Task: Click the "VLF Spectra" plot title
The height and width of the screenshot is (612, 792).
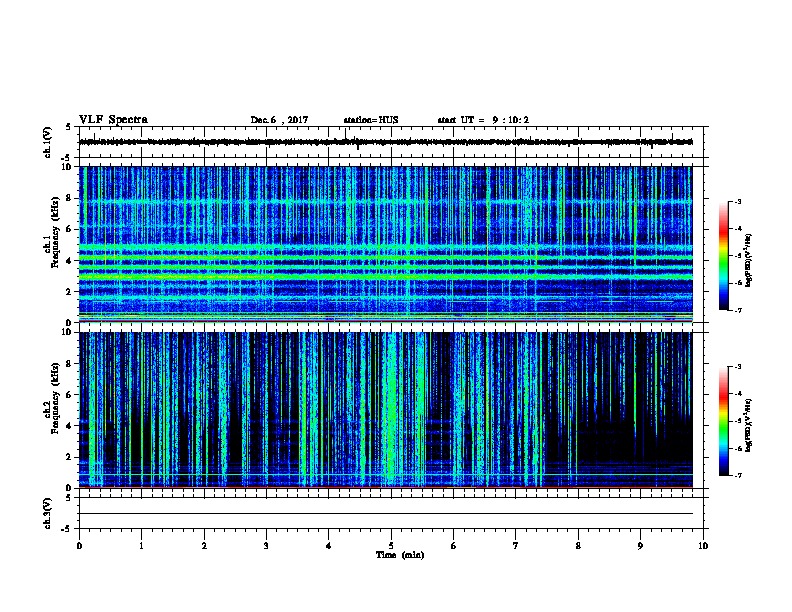Action: click(113, 120)
